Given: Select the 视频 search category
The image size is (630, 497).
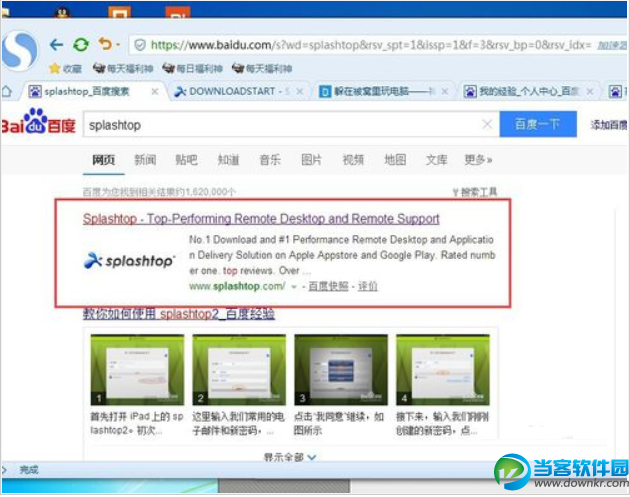Looking at the screenshot, I should [353, 160].
